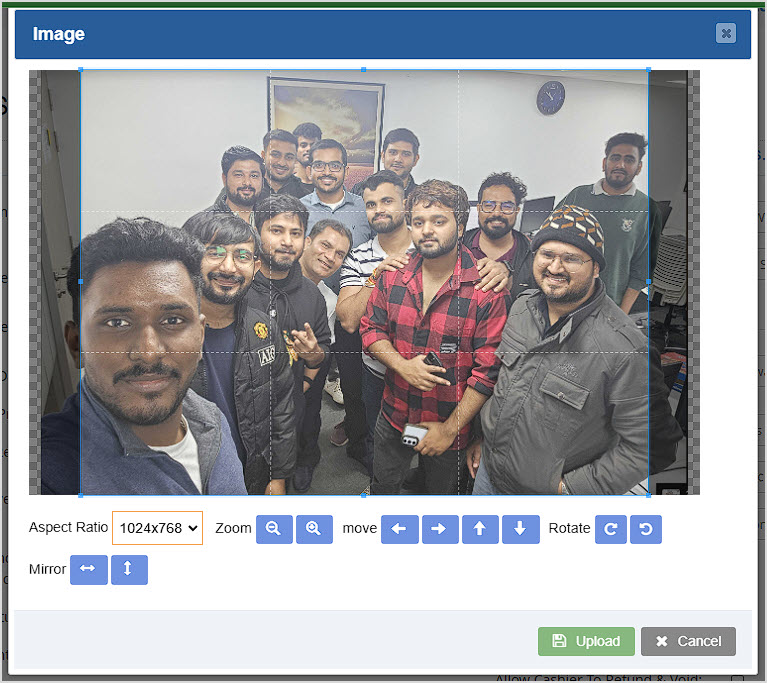Move the image down with the arrow button

click(x=520, y=529)
